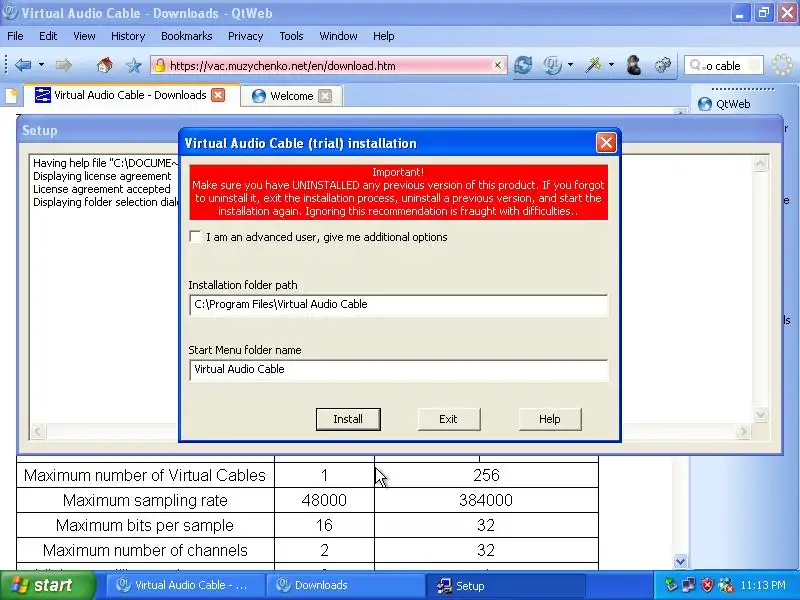Close the Virtual Audio Cable installation dialog

(606, 143)
